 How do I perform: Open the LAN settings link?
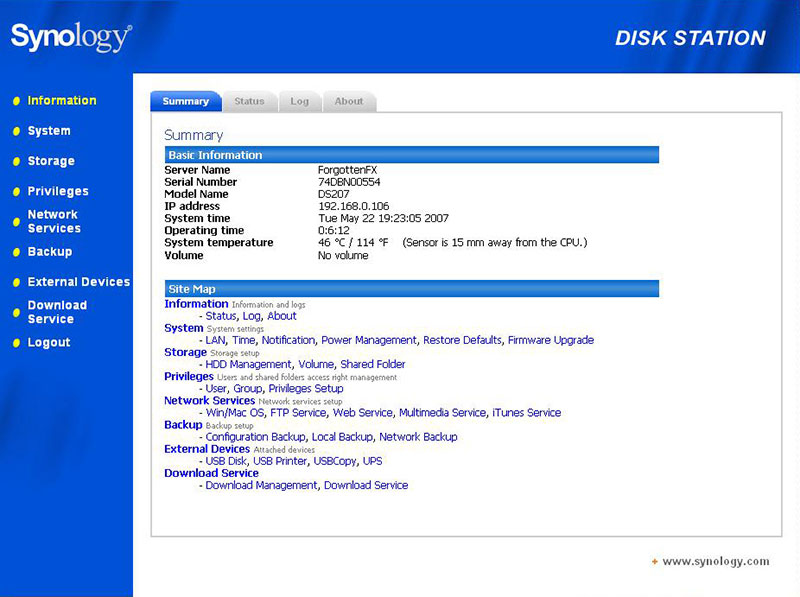click(215, 340)
